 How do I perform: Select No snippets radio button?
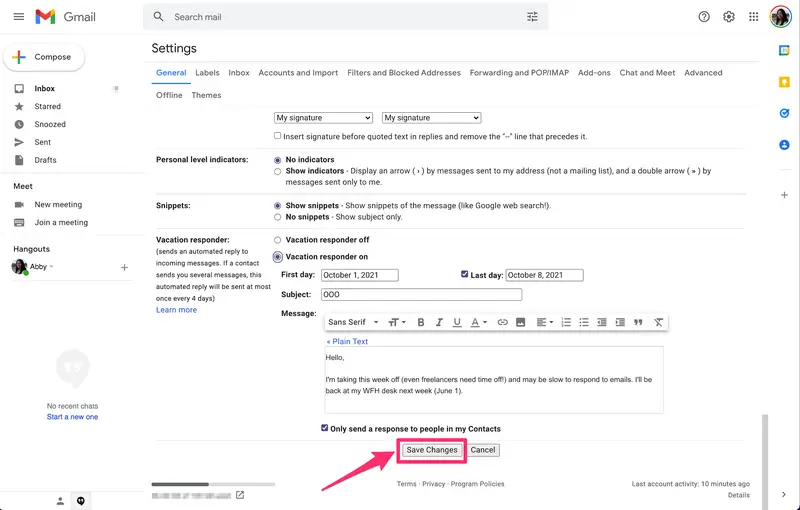click(278, 217)
